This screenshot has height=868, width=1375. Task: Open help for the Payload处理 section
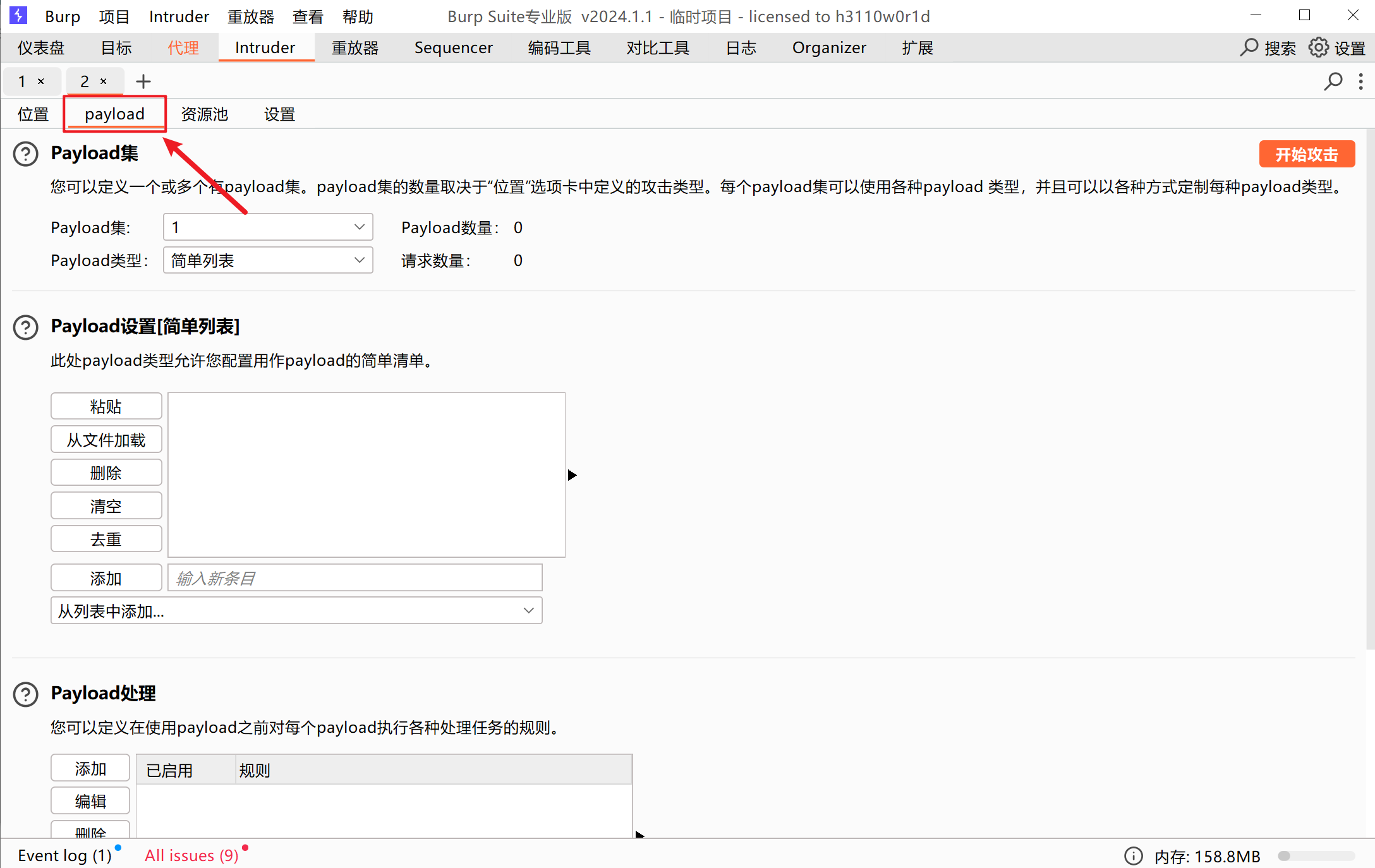click(x=26, y=694)
